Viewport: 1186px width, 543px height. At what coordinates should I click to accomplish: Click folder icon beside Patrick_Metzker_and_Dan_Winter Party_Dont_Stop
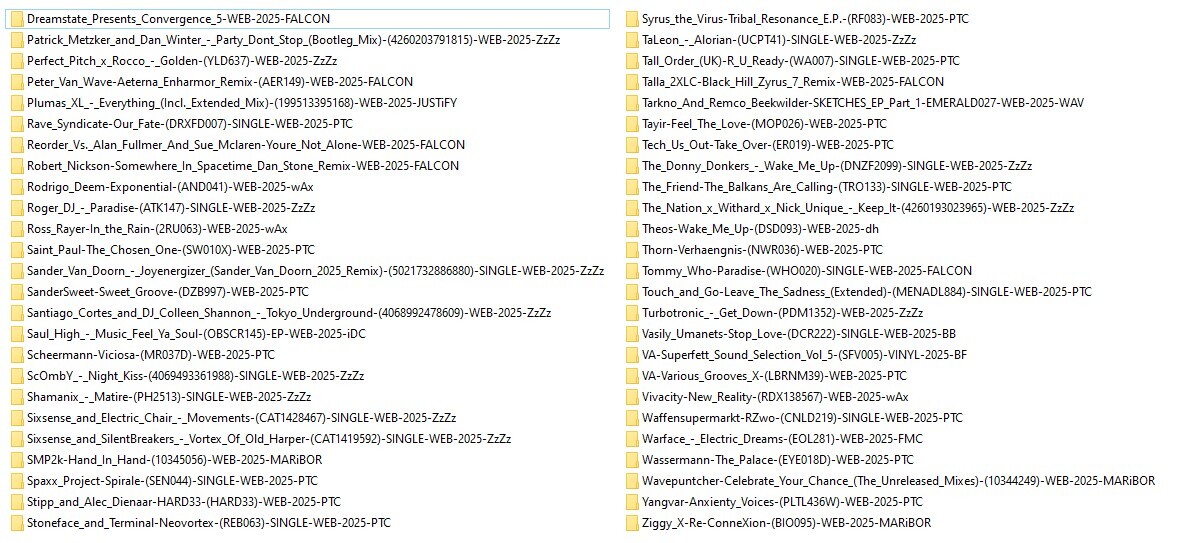point(17,40)
